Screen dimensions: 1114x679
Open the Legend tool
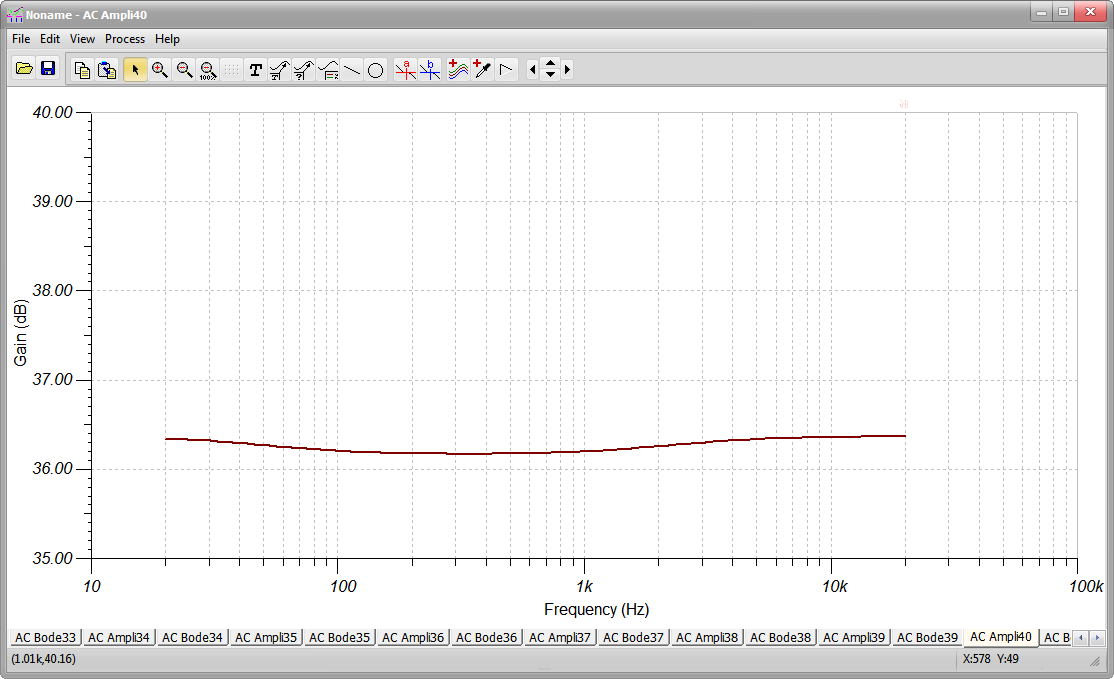click(328, 70)
